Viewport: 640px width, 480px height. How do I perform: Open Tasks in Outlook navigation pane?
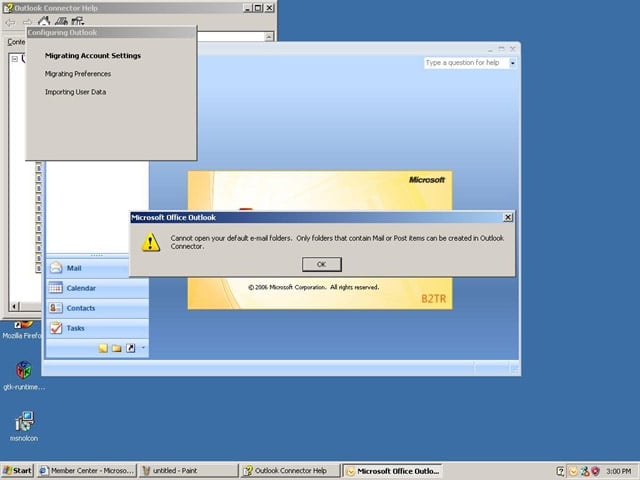click(97, 328)
